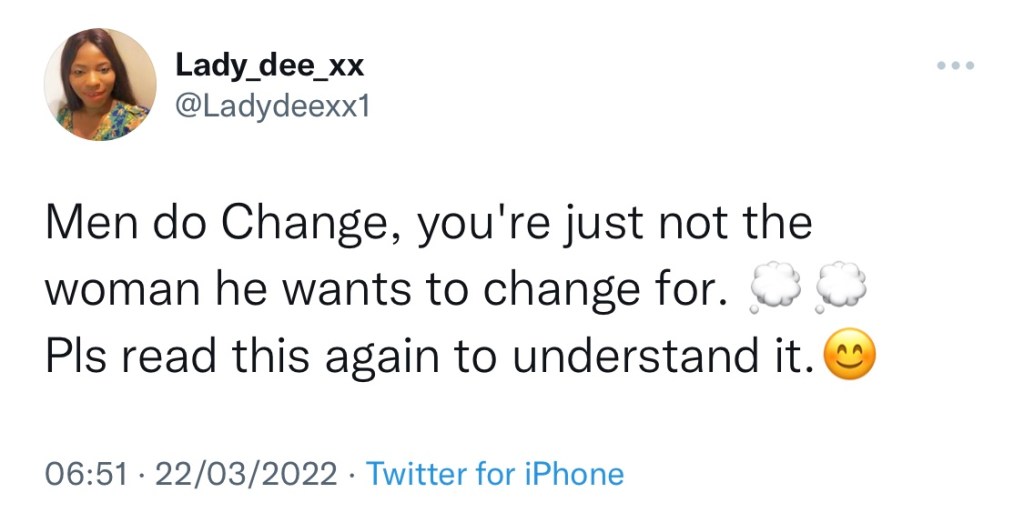1024x513 pixels.
Task: Click the word "understand" in the tweet
Action: (x=641, y=356)
